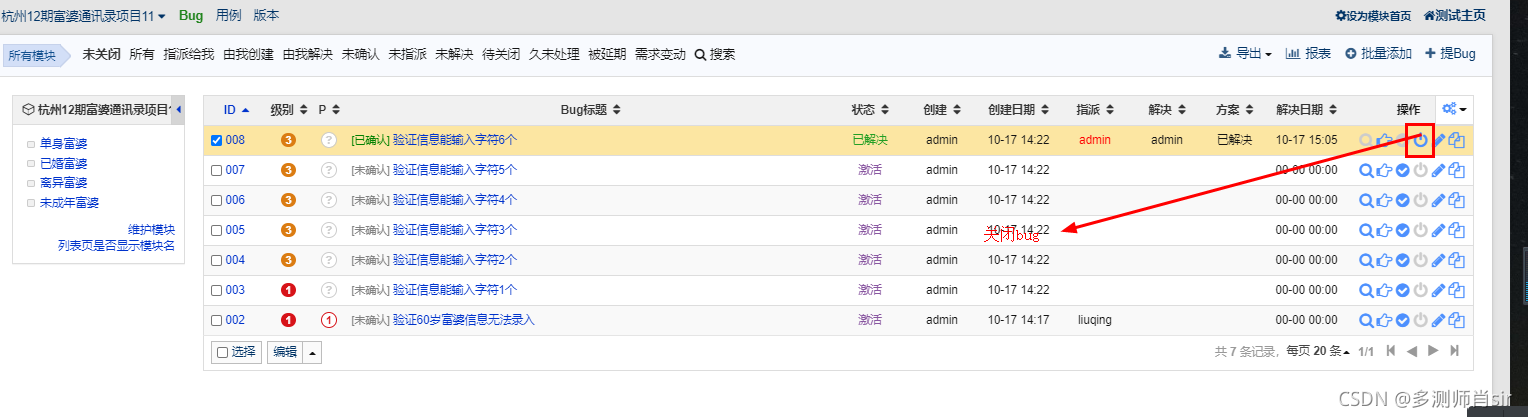This screenshot has height=417, width=1528.
Task: Click the 设为模块首页 link
Action: pos(1374,16)
